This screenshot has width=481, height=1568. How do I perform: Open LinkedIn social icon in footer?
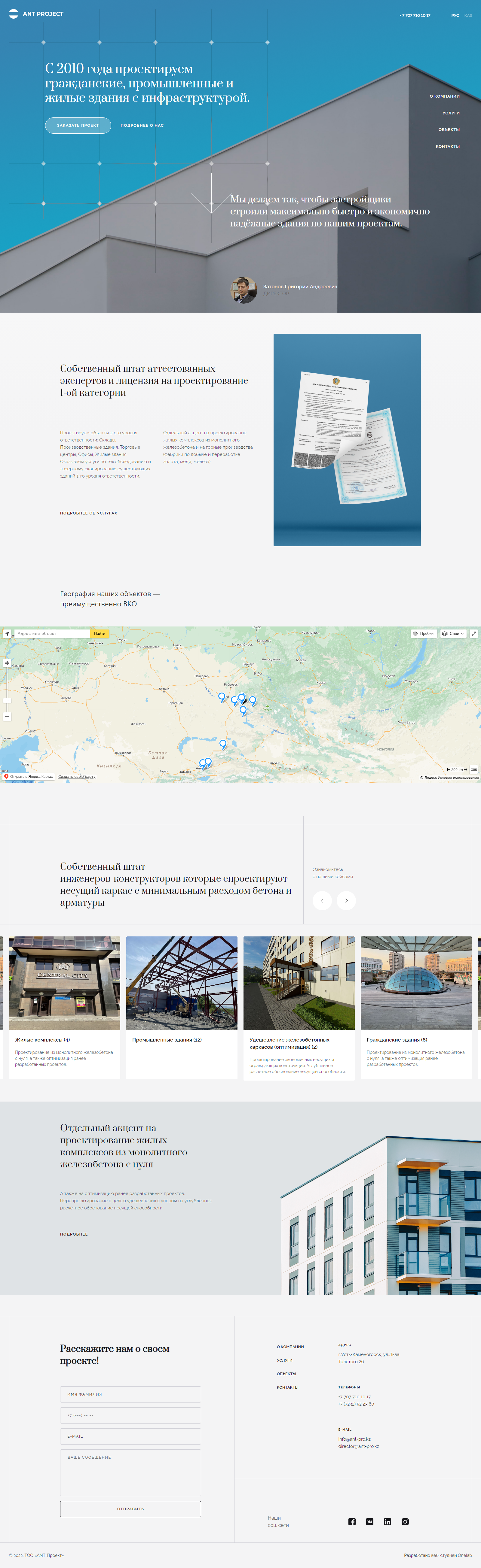click(x=387, y=1522)
